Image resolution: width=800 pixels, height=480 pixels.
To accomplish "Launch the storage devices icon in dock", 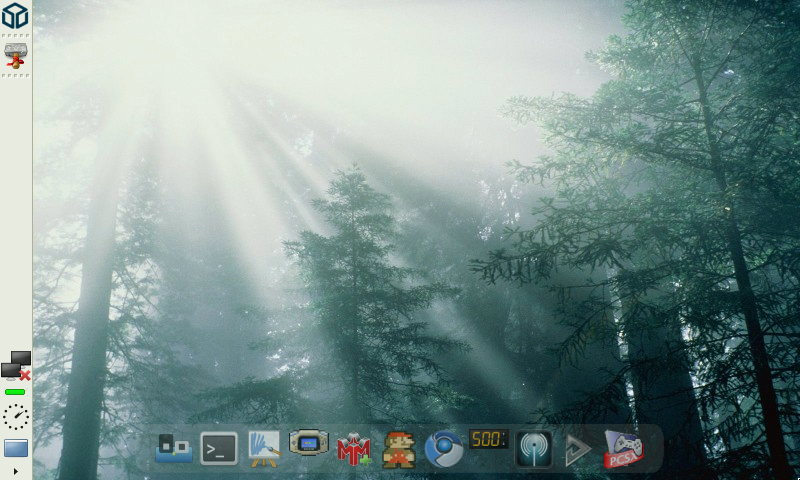I will [x=174, y=448].
